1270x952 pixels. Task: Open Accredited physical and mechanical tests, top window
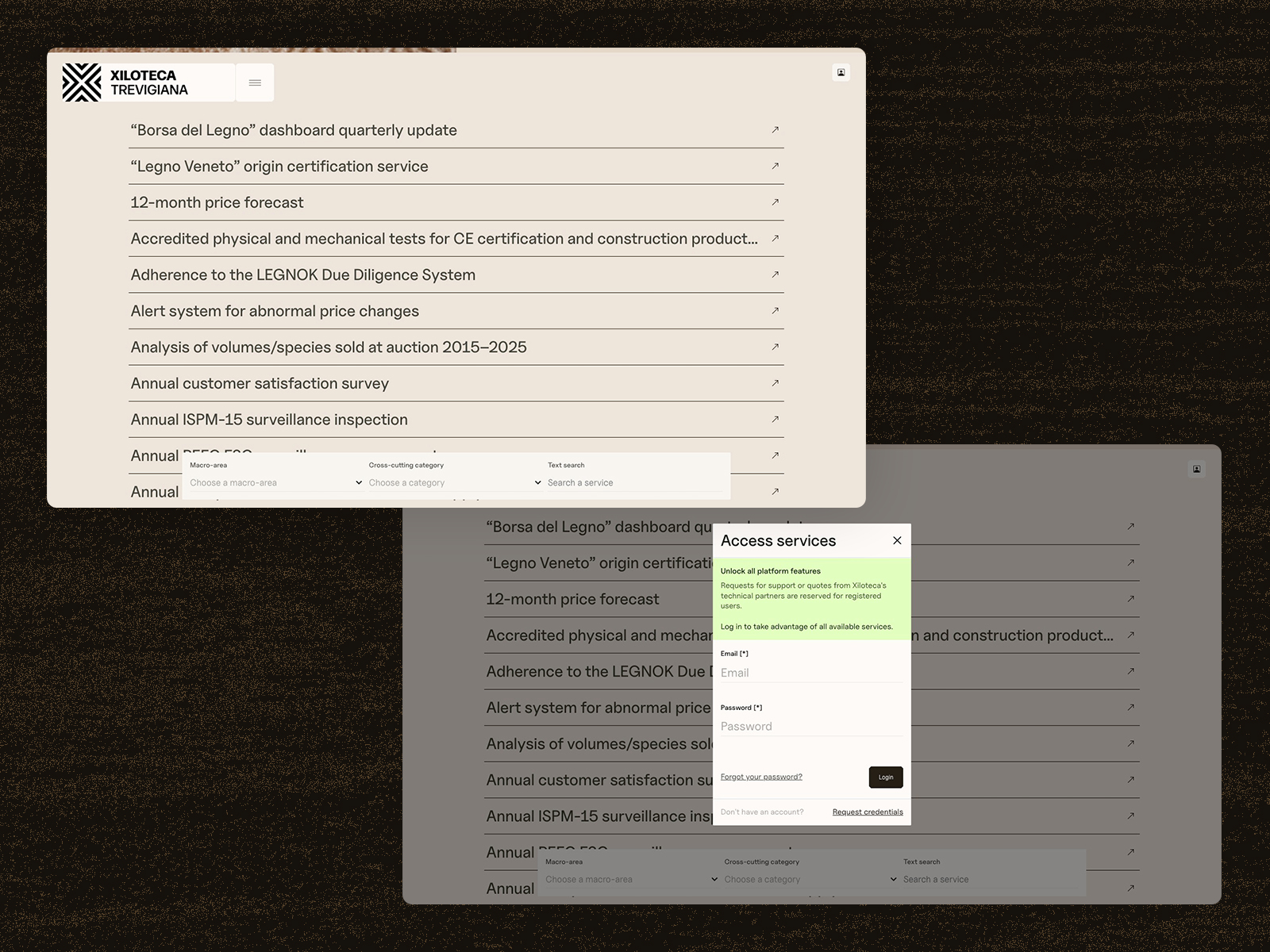[x=456, y=239]
